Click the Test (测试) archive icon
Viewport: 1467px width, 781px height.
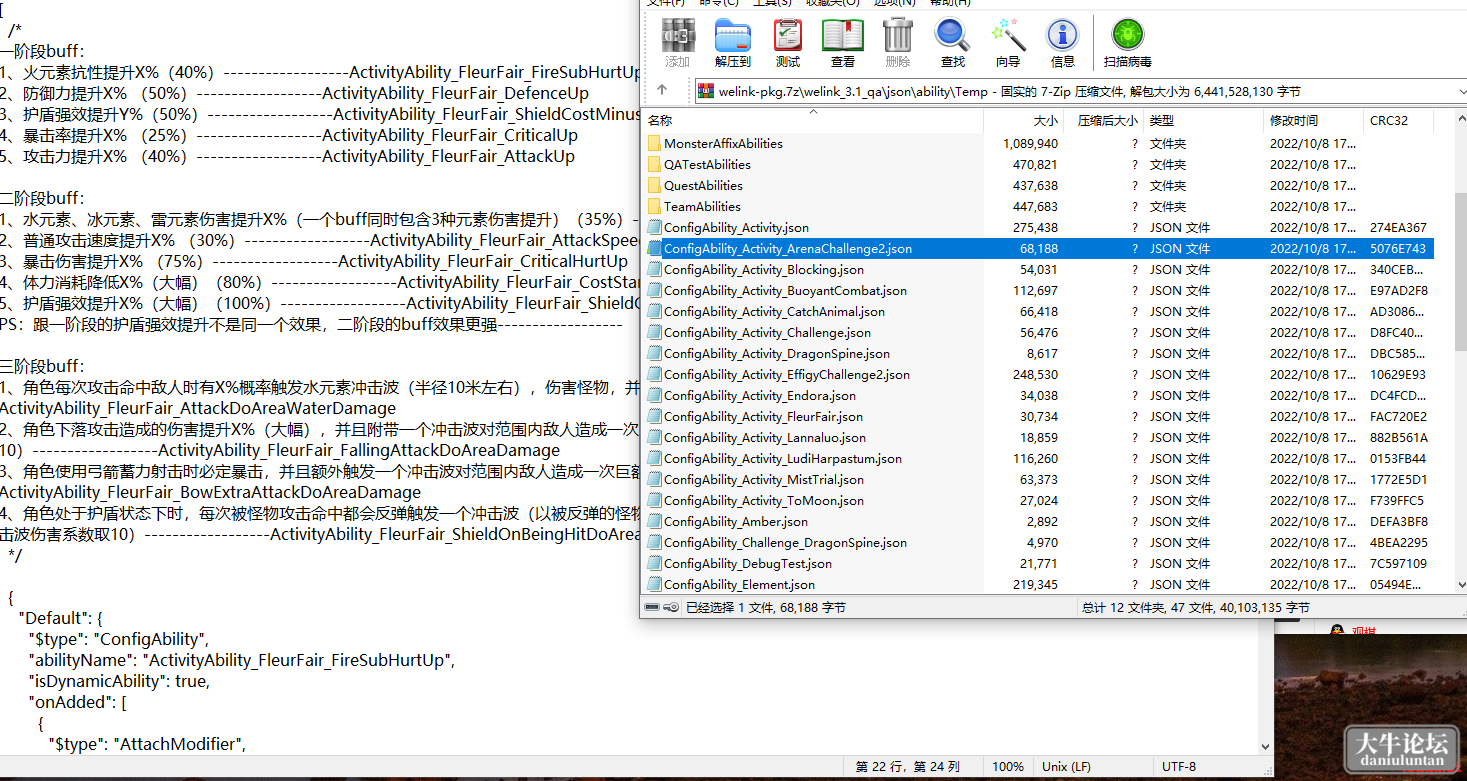pyautogui.click(x=788, y=42)
